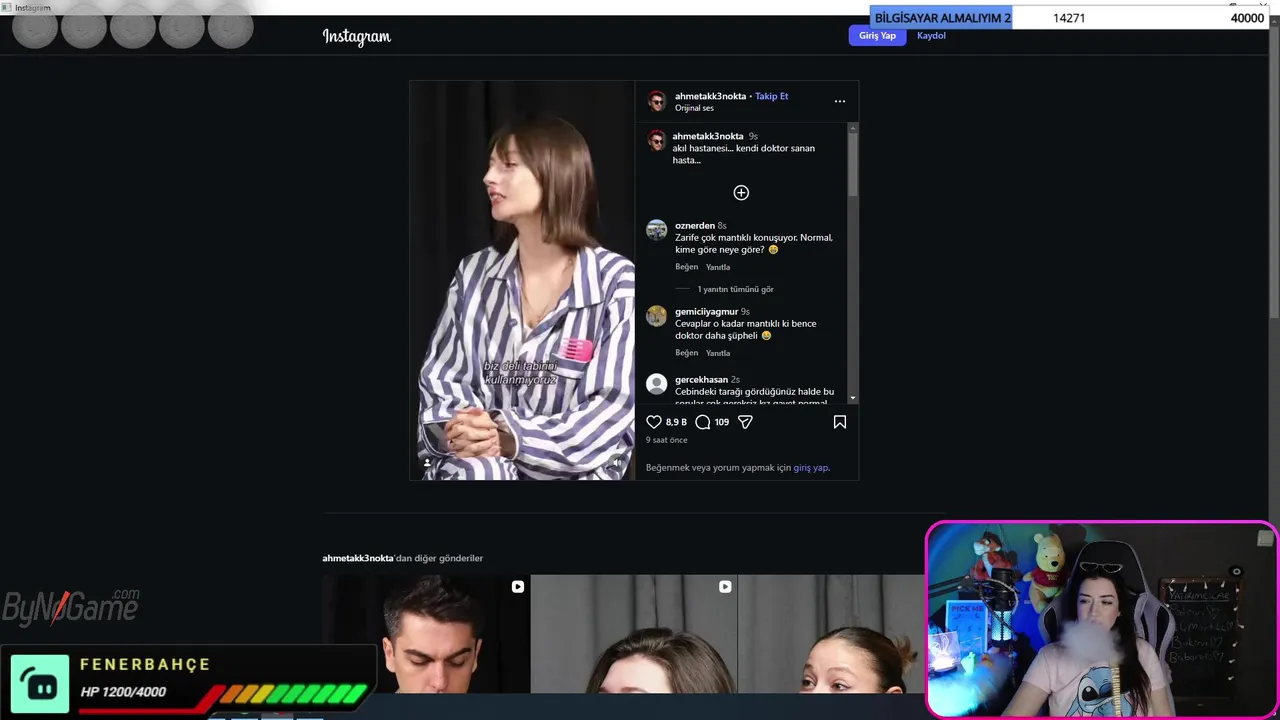Screen dimensions: 1280x720
Task: Toggle video sound with the speaker icon
Action: coord(617,463)
